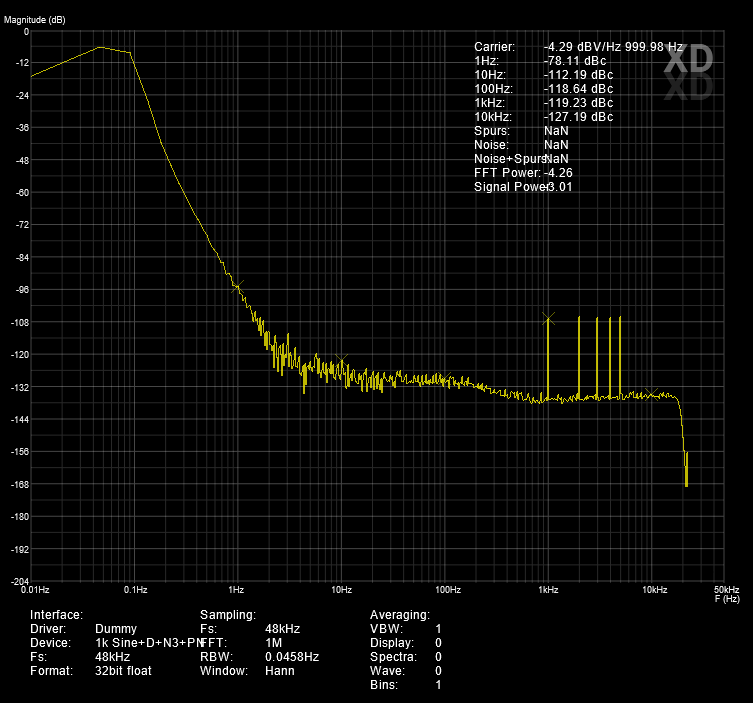The height and width of the screenshot is (703, 753).
Task: Click the Sampling Fs value 48kHz
Action: pos(282,629)
